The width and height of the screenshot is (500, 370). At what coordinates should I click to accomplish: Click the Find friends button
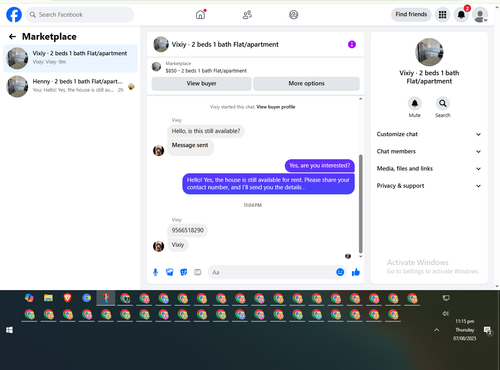pyautogui.click(x=411, y=14)
